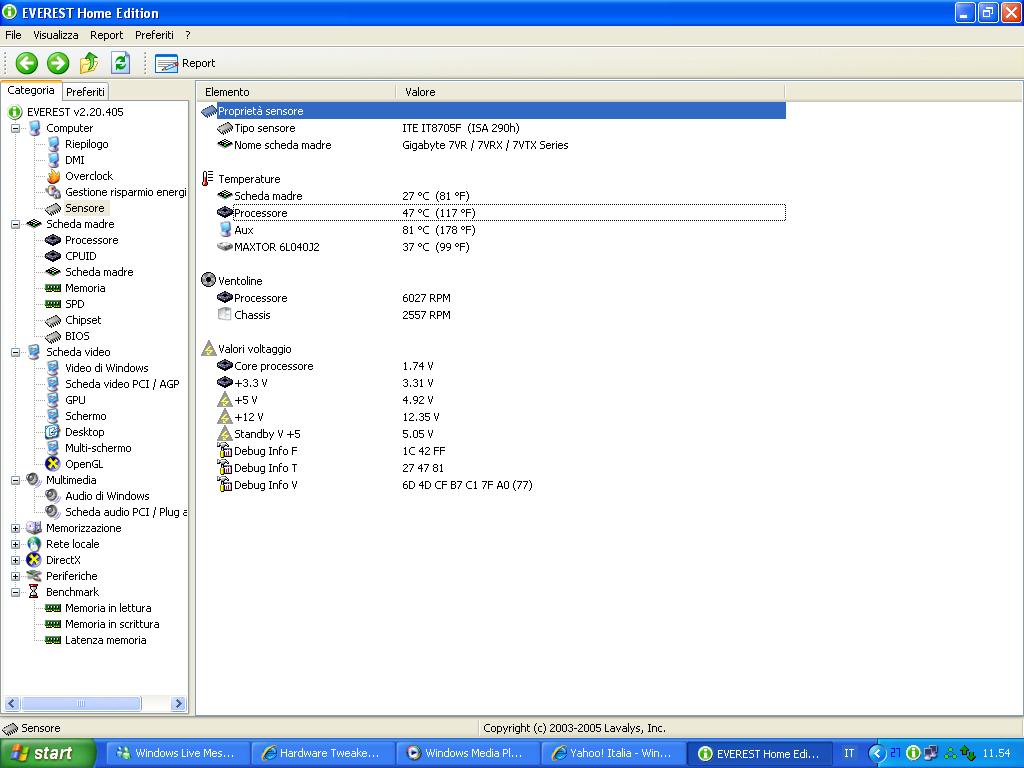Select the Overclock flame icon in tree

click(54, 176)
